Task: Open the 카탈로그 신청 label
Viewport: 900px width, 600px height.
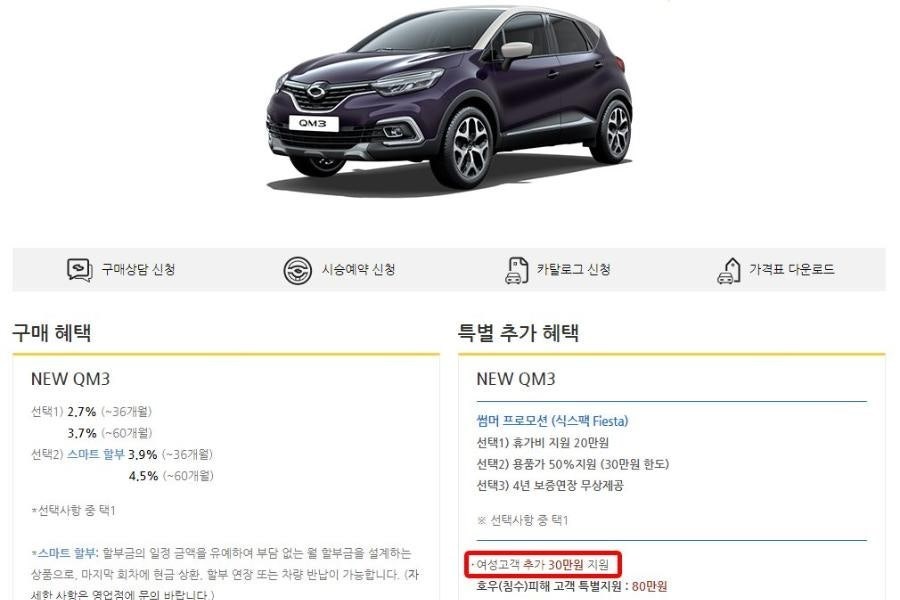Action: point(573,269)
